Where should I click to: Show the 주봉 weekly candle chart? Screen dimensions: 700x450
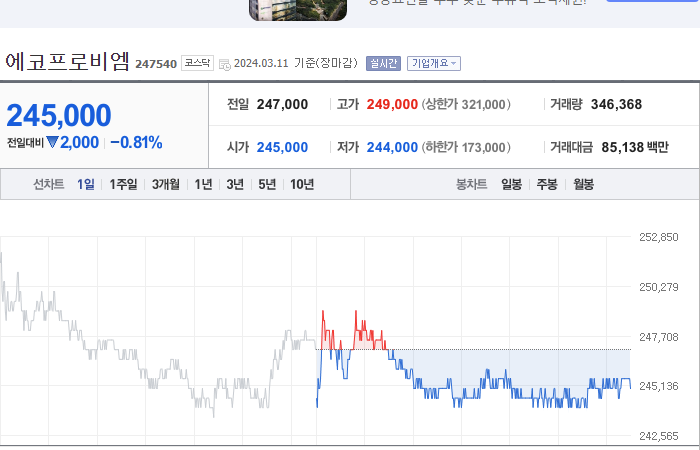[x=547, y=184]
